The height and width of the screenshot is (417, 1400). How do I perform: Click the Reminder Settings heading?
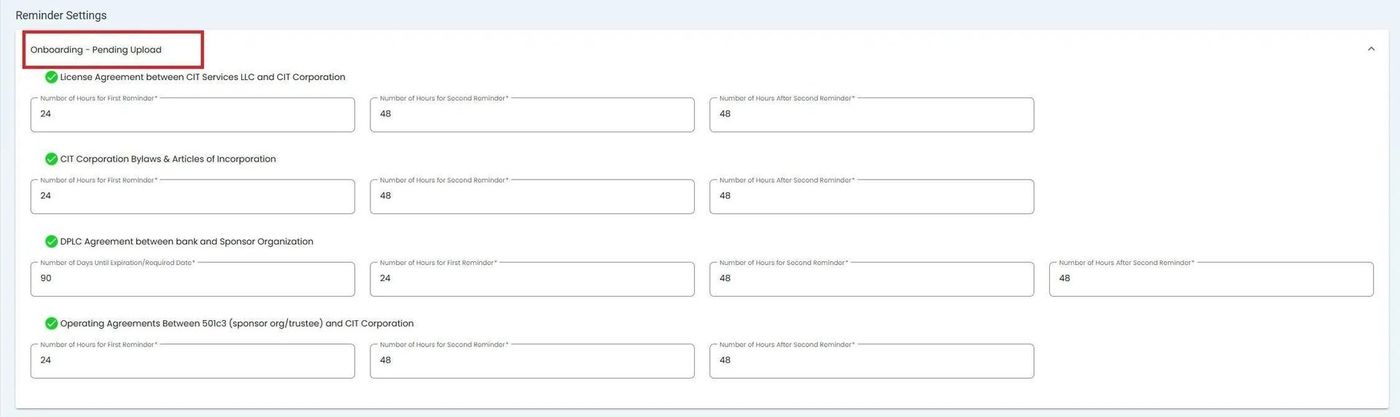tap(61, 16)
